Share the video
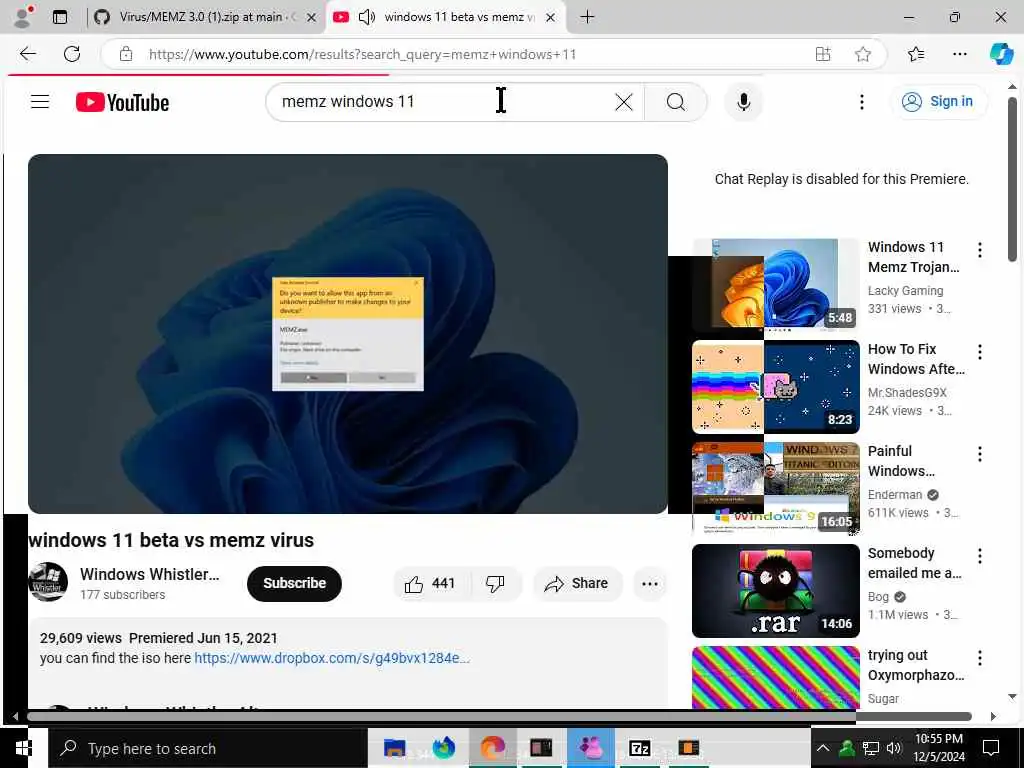Viewport: 1024px width, 768px height. (577, 583)
